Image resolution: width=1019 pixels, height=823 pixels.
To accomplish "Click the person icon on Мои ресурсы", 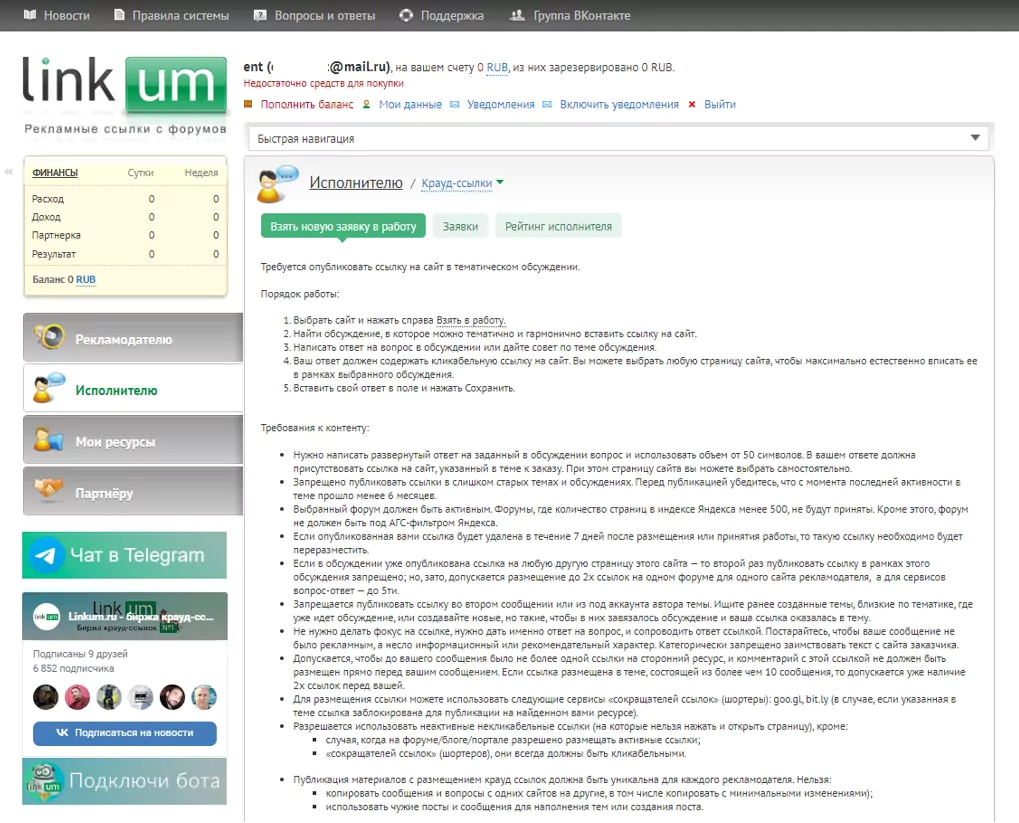I will (49, 439).
